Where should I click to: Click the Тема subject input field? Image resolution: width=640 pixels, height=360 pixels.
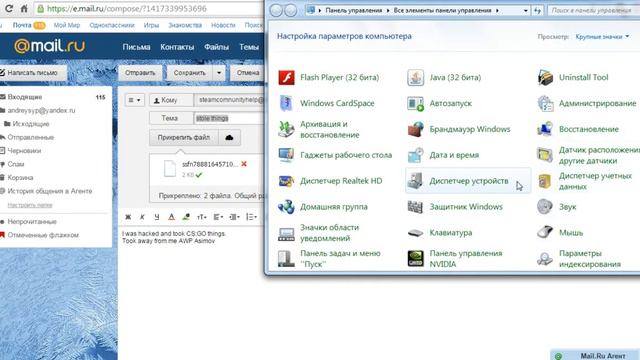tap(229, 118)
